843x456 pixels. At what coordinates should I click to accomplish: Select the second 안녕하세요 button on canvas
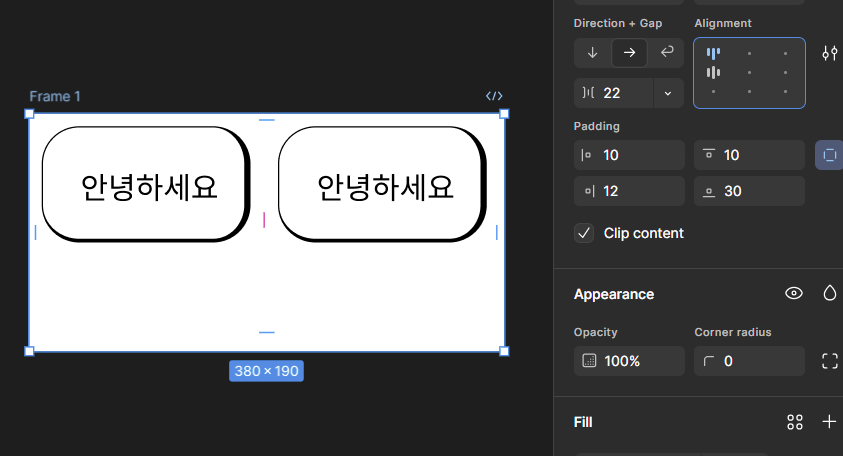[382, 184]
